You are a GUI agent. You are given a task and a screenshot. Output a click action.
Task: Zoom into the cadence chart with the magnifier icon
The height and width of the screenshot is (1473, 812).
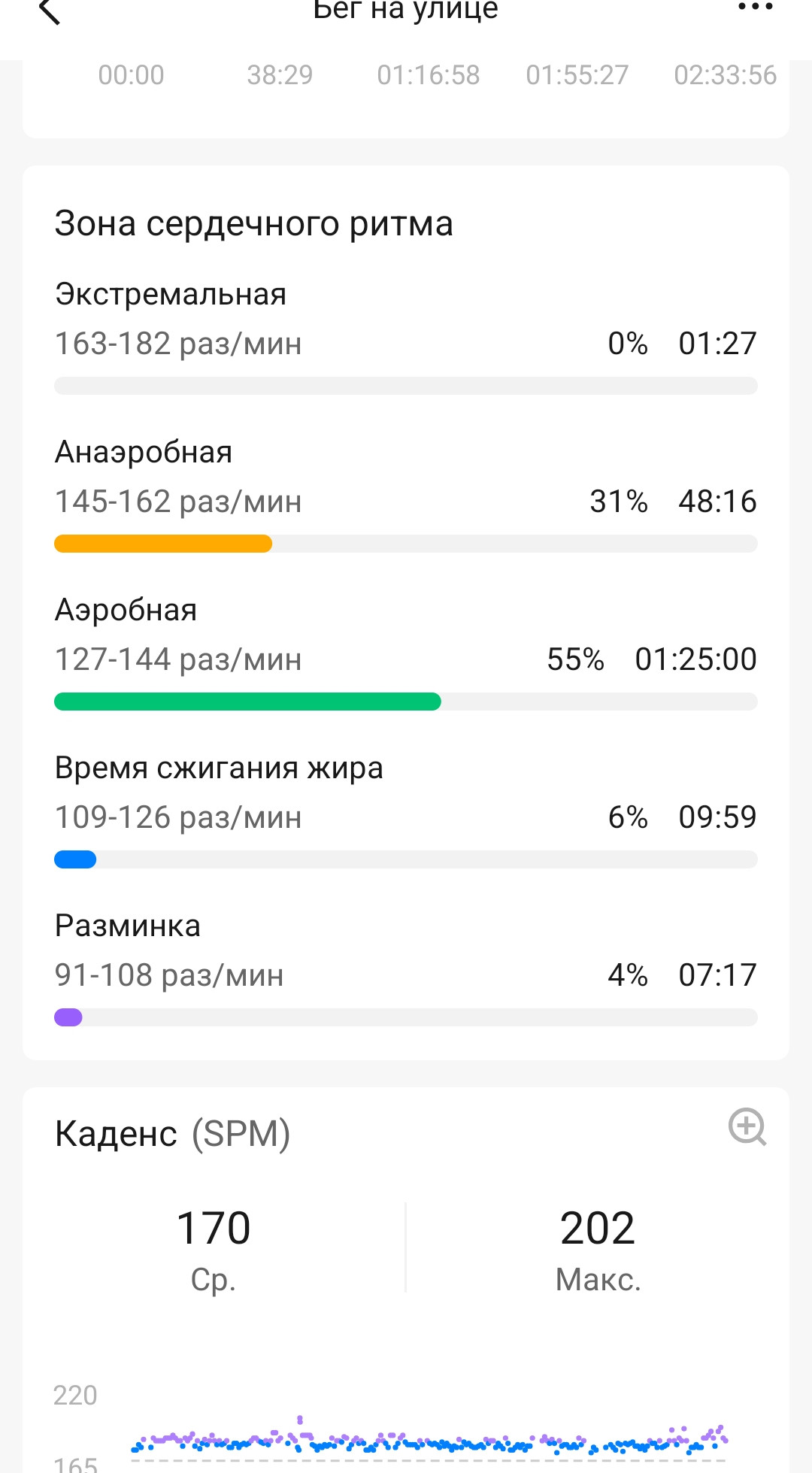747,1126
